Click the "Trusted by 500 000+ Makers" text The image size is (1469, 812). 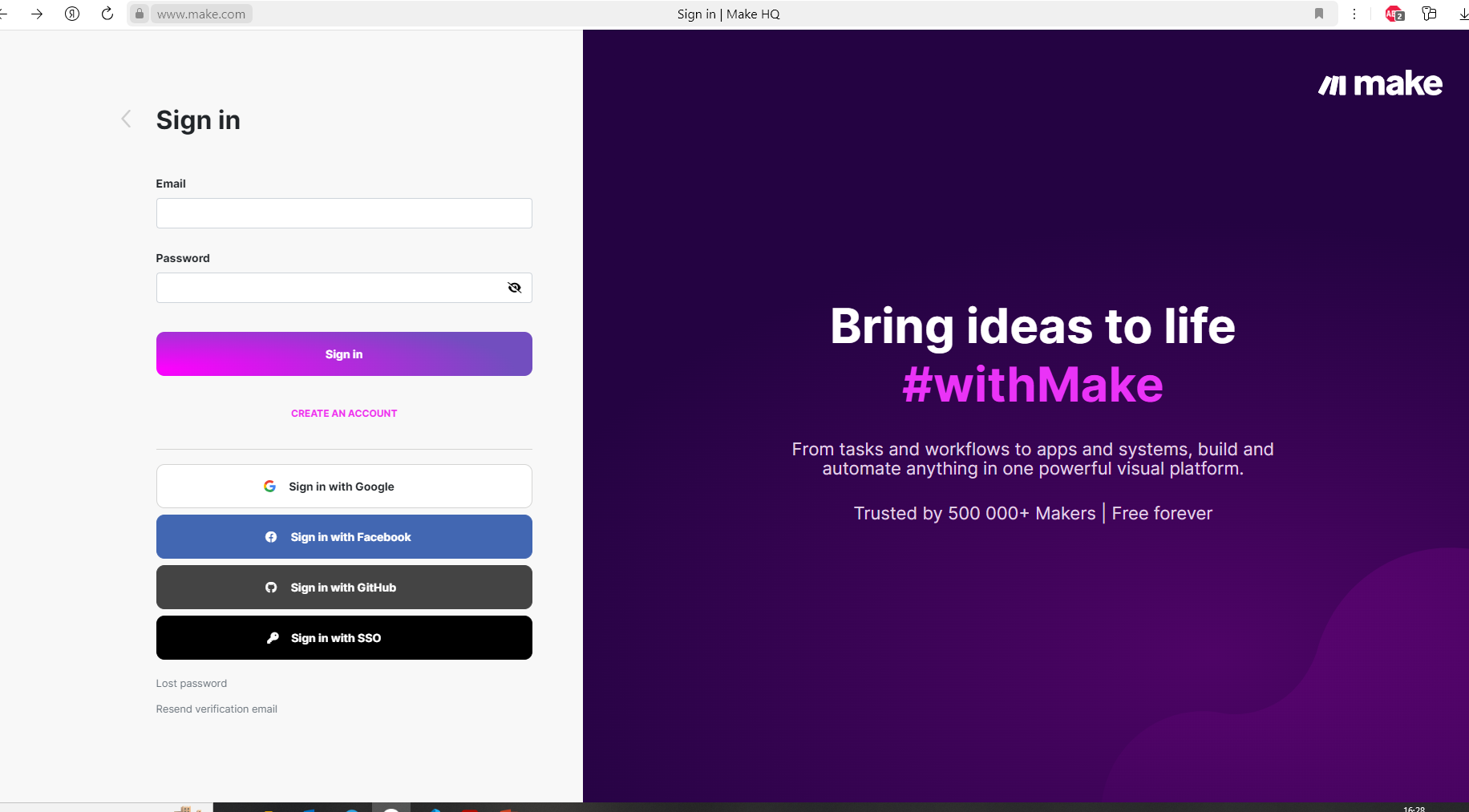tap(974, 514)
